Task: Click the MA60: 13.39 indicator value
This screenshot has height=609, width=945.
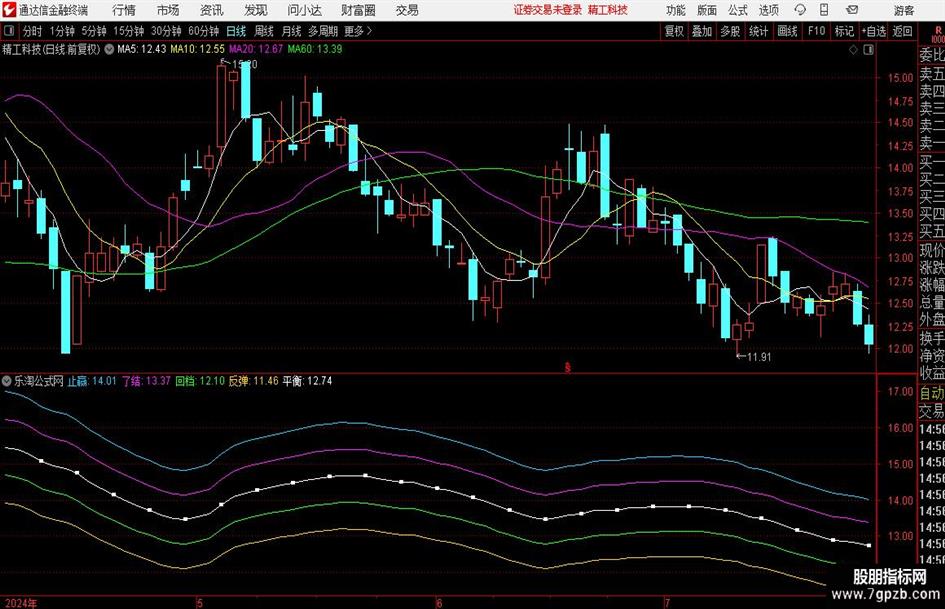Action: point(315,49)
